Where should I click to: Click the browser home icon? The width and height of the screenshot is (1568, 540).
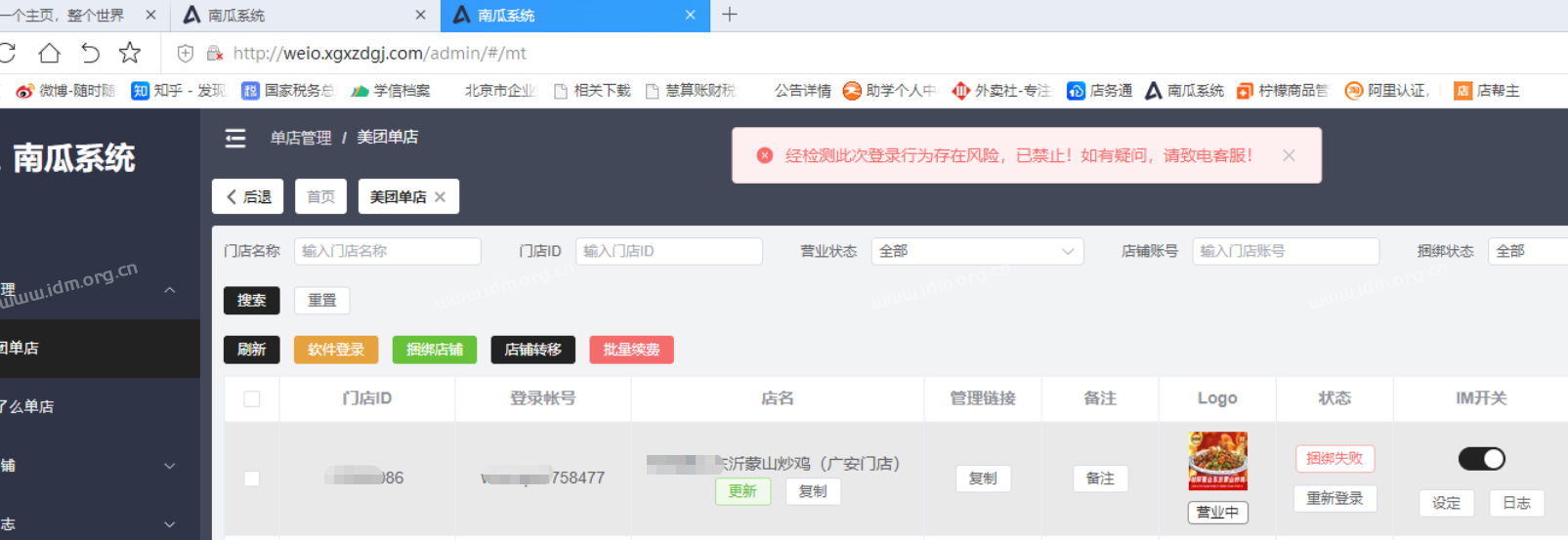tap(49, 54)
